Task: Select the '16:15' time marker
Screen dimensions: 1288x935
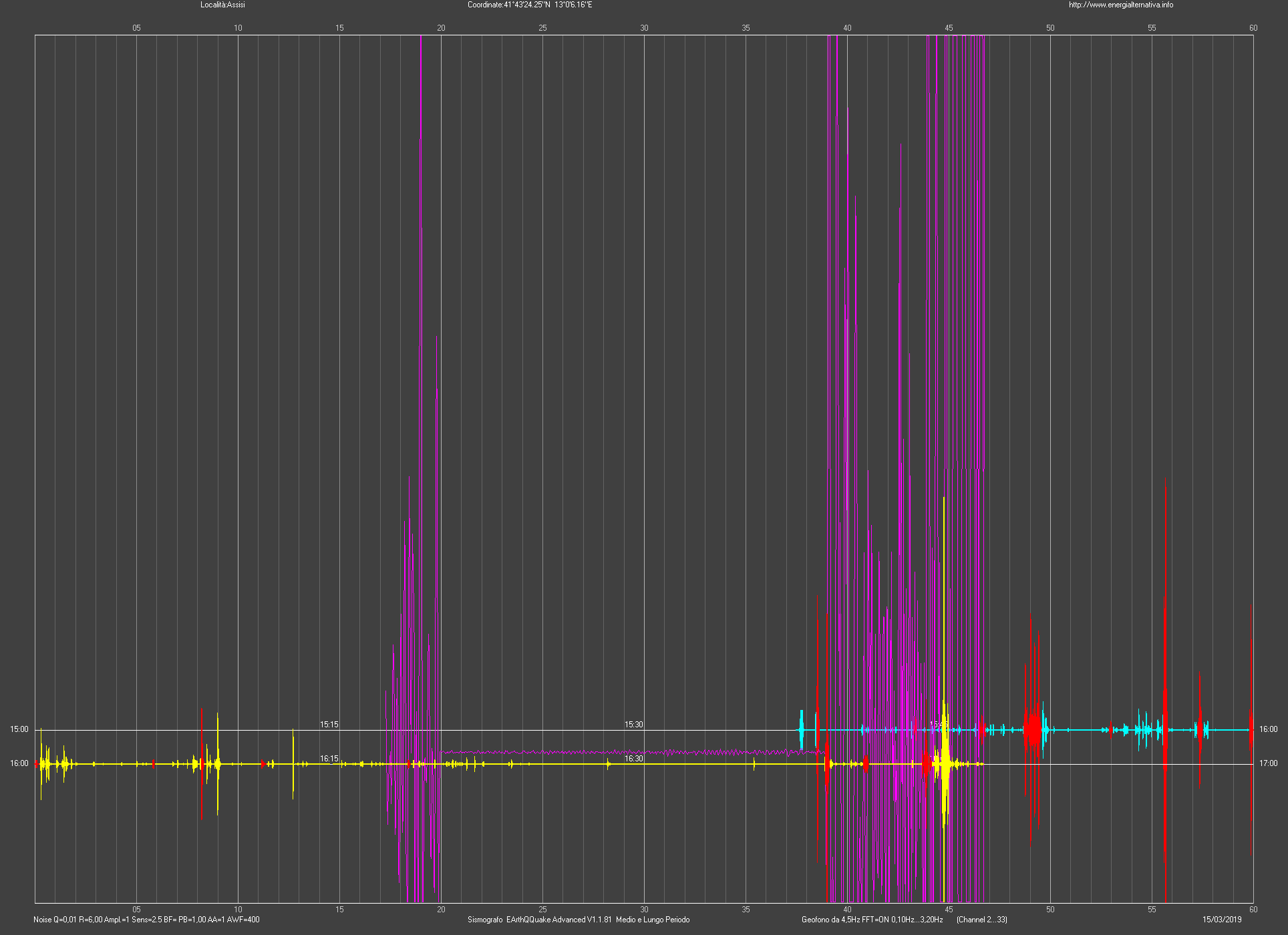Action: [x=329, y=759]
